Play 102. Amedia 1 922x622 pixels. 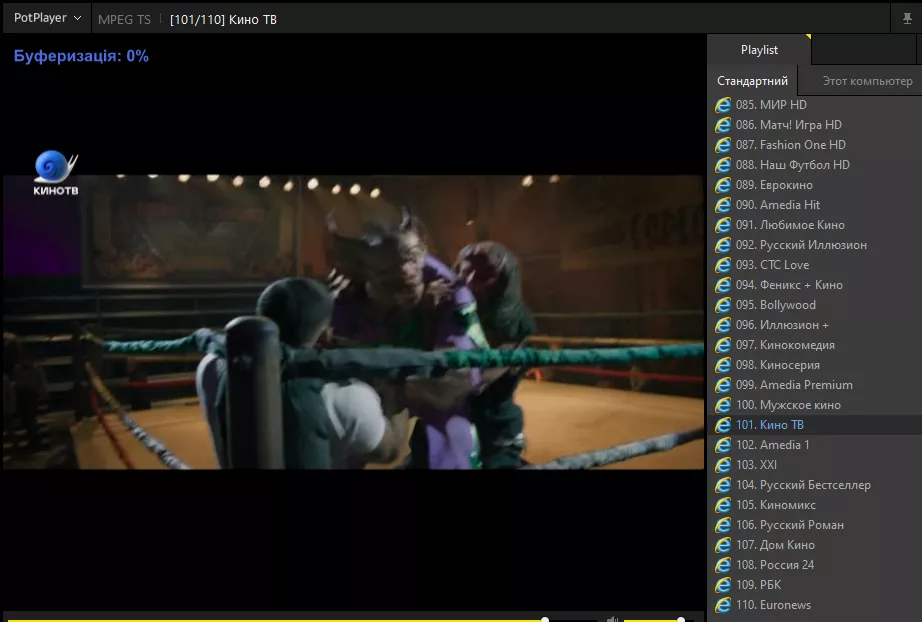click(x=815, y=444)
